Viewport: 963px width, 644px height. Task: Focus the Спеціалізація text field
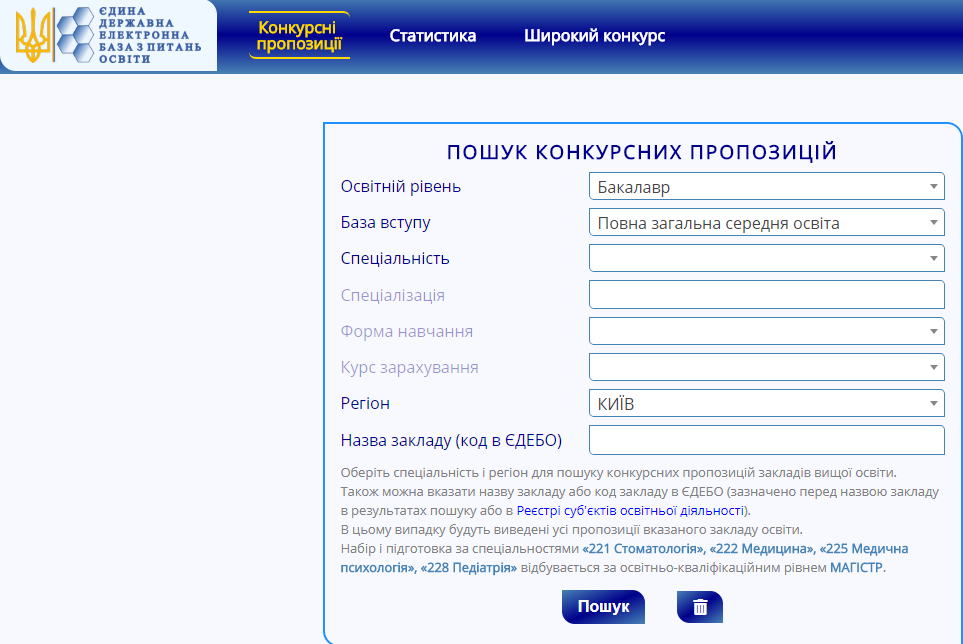point(766,294)
